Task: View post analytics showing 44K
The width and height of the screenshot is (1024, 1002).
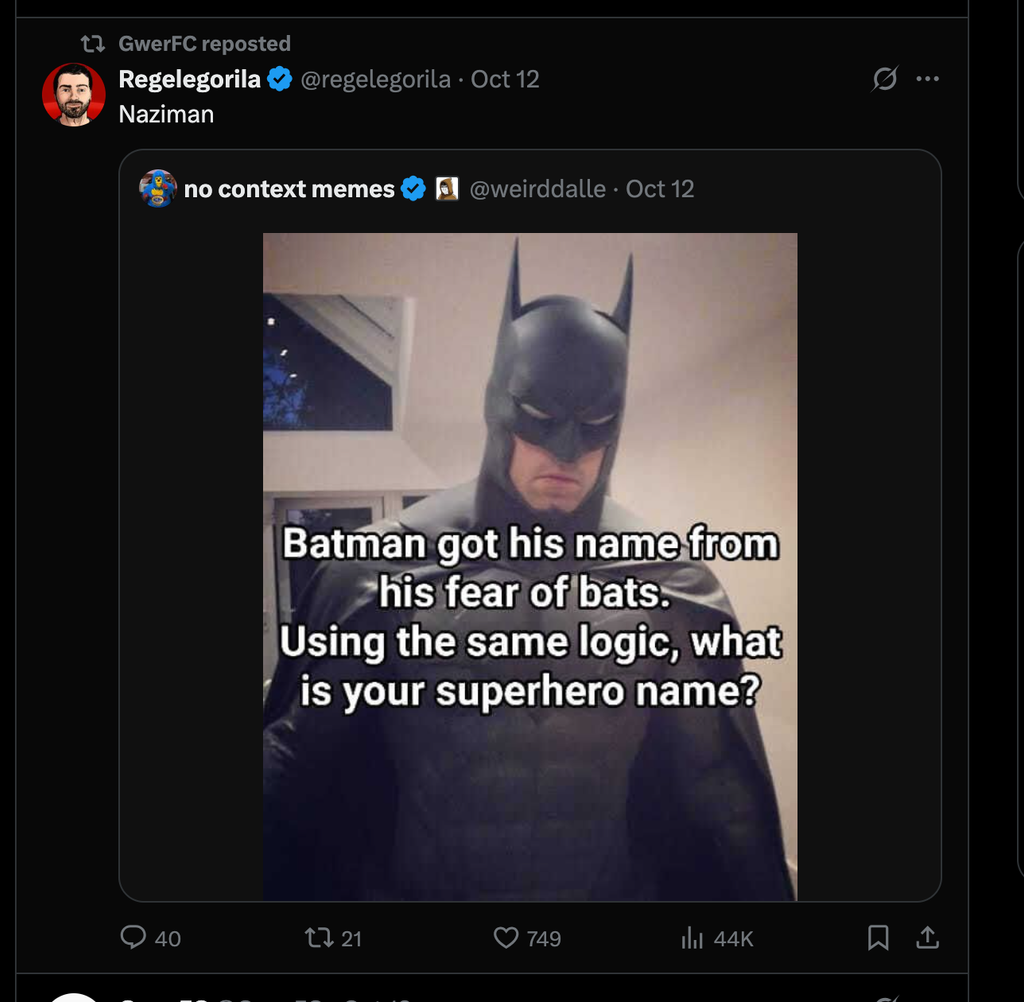Action: click(692, 937)
